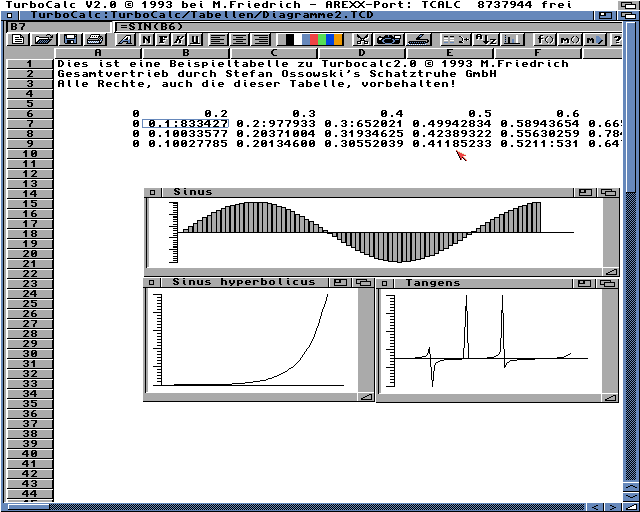Select row 7 header
The height and width of the screenshot is (512, 640).
coord(30,124)
